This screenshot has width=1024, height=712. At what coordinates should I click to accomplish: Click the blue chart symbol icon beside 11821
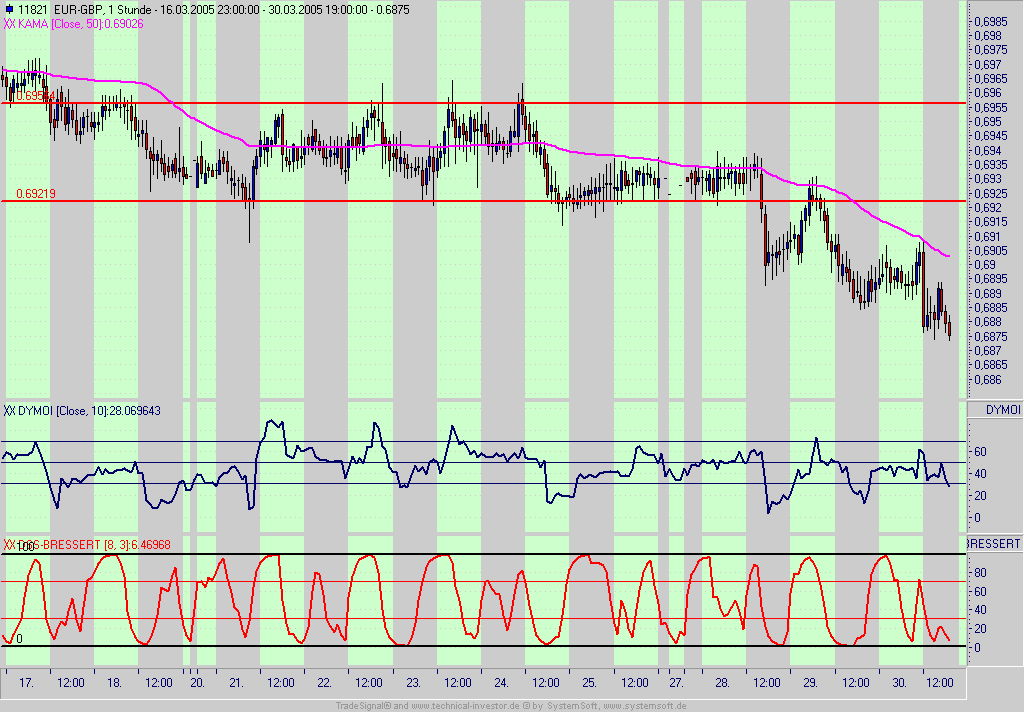coord(9,10)
